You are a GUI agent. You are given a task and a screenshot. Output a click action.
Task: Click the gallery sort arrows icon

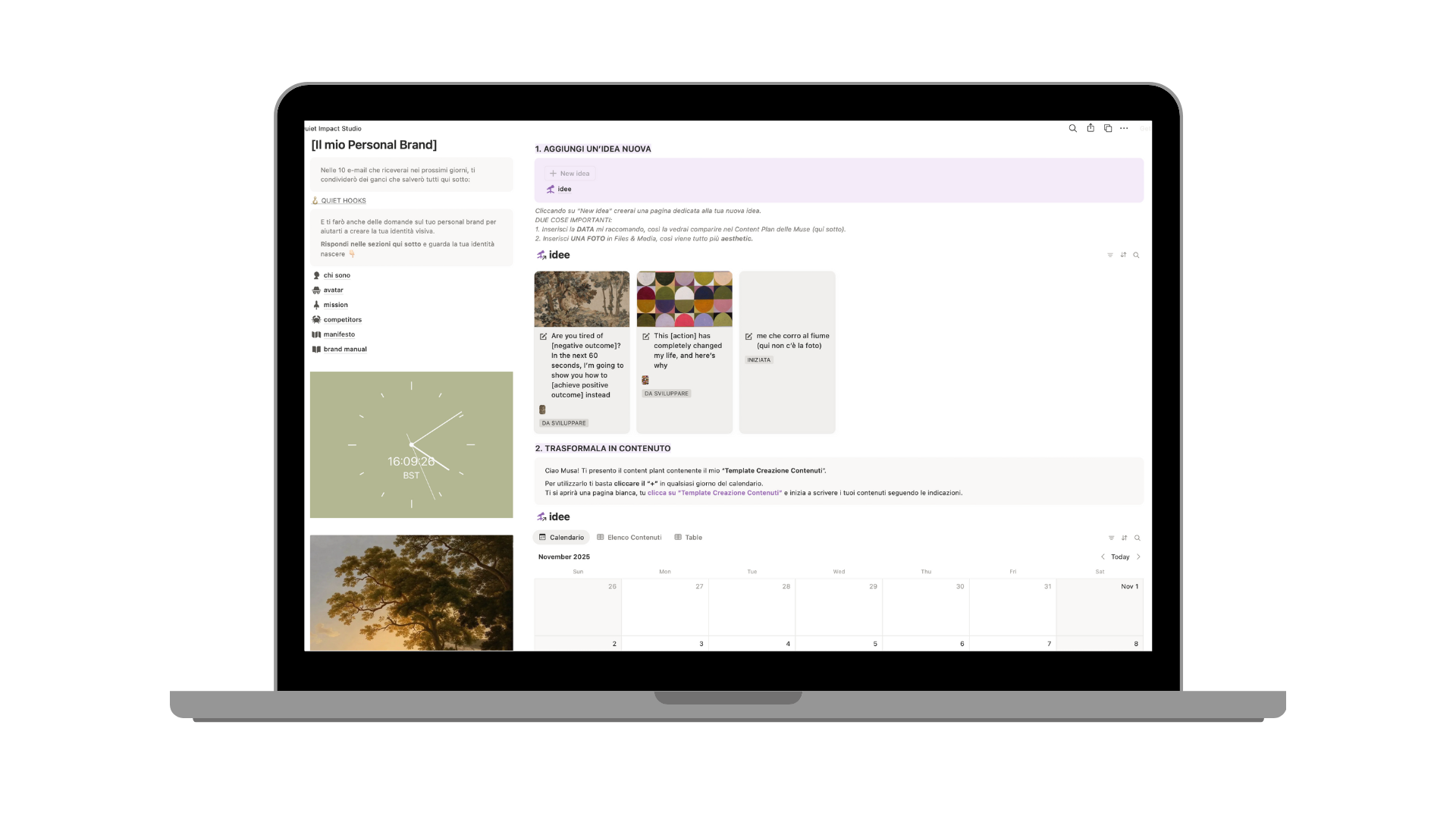click(1123, 255)
